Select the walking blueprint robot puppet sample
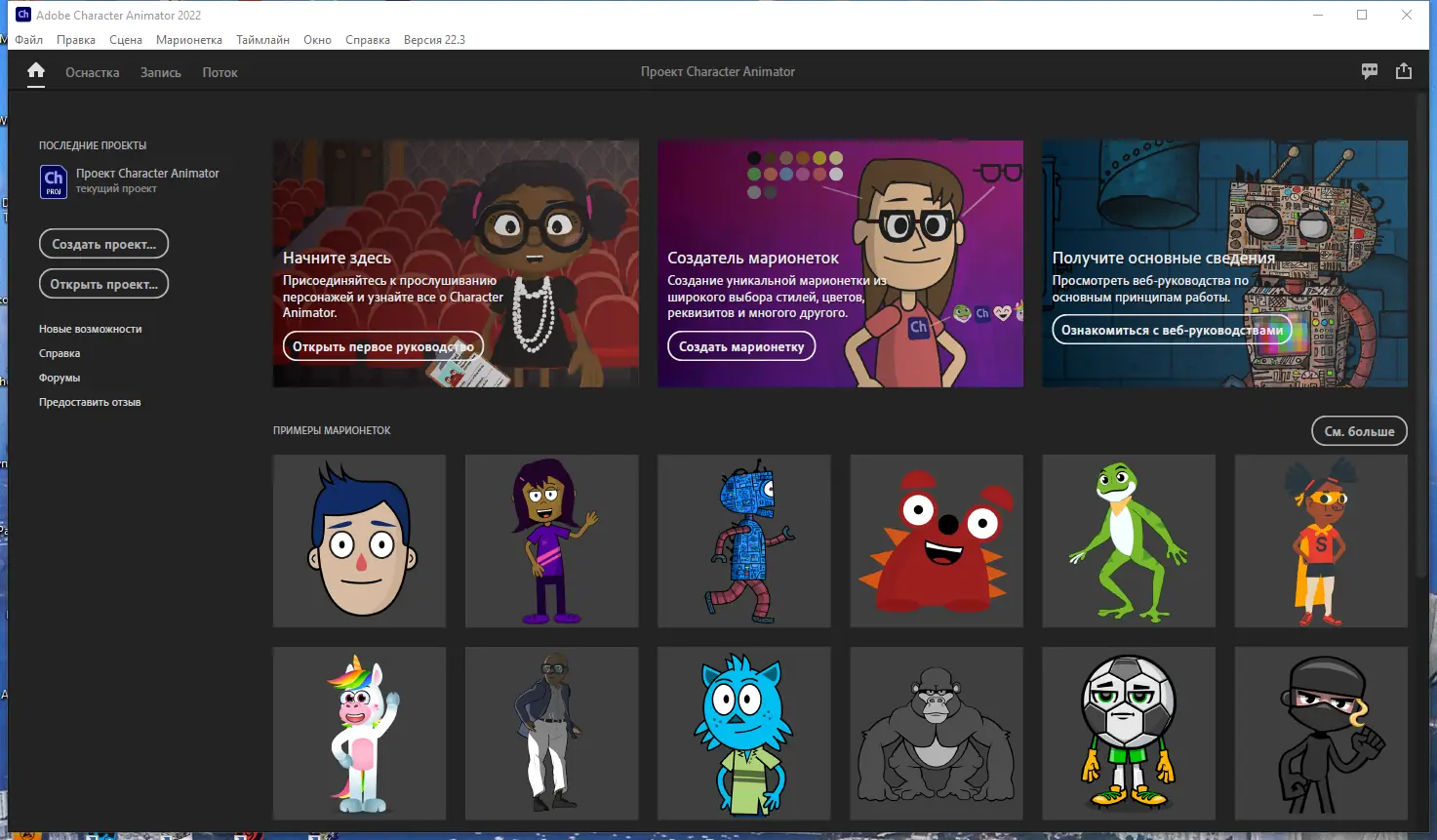 coord(743,540)
